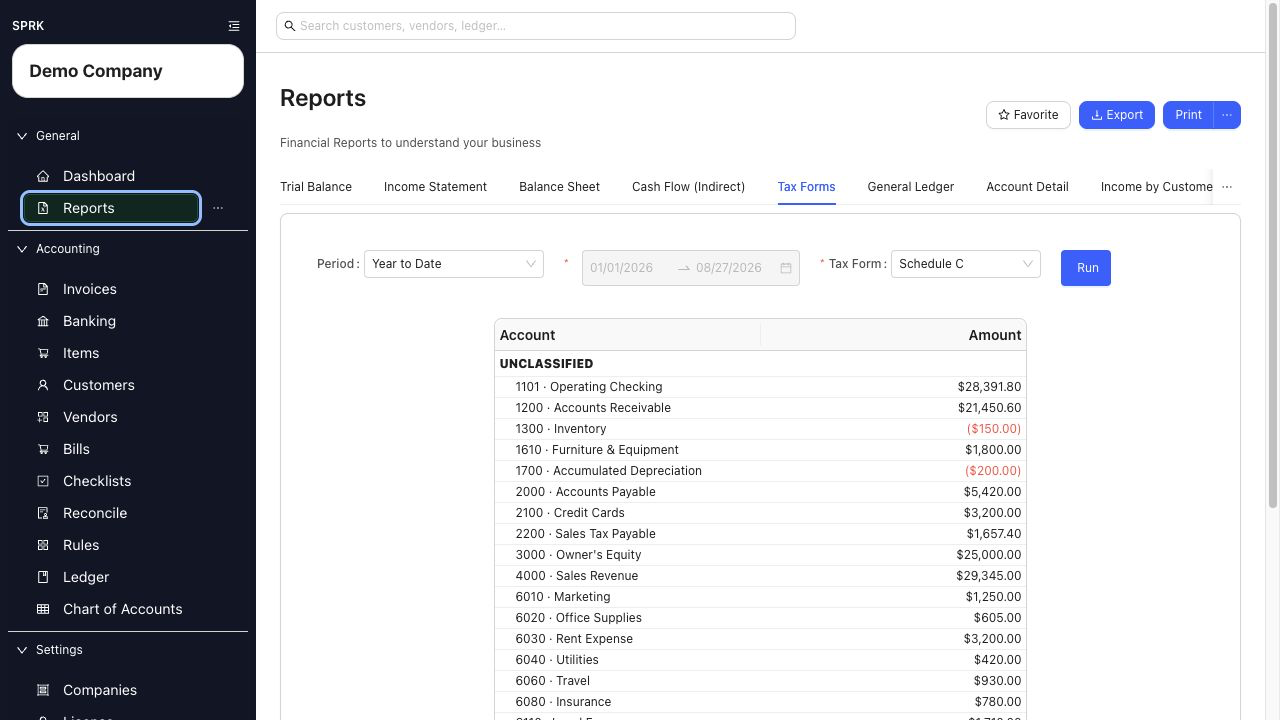Viewport: 1280px width, 720px height.
Task: Click the UNCLASSIFIED group heading
Action: coord(546,364)
